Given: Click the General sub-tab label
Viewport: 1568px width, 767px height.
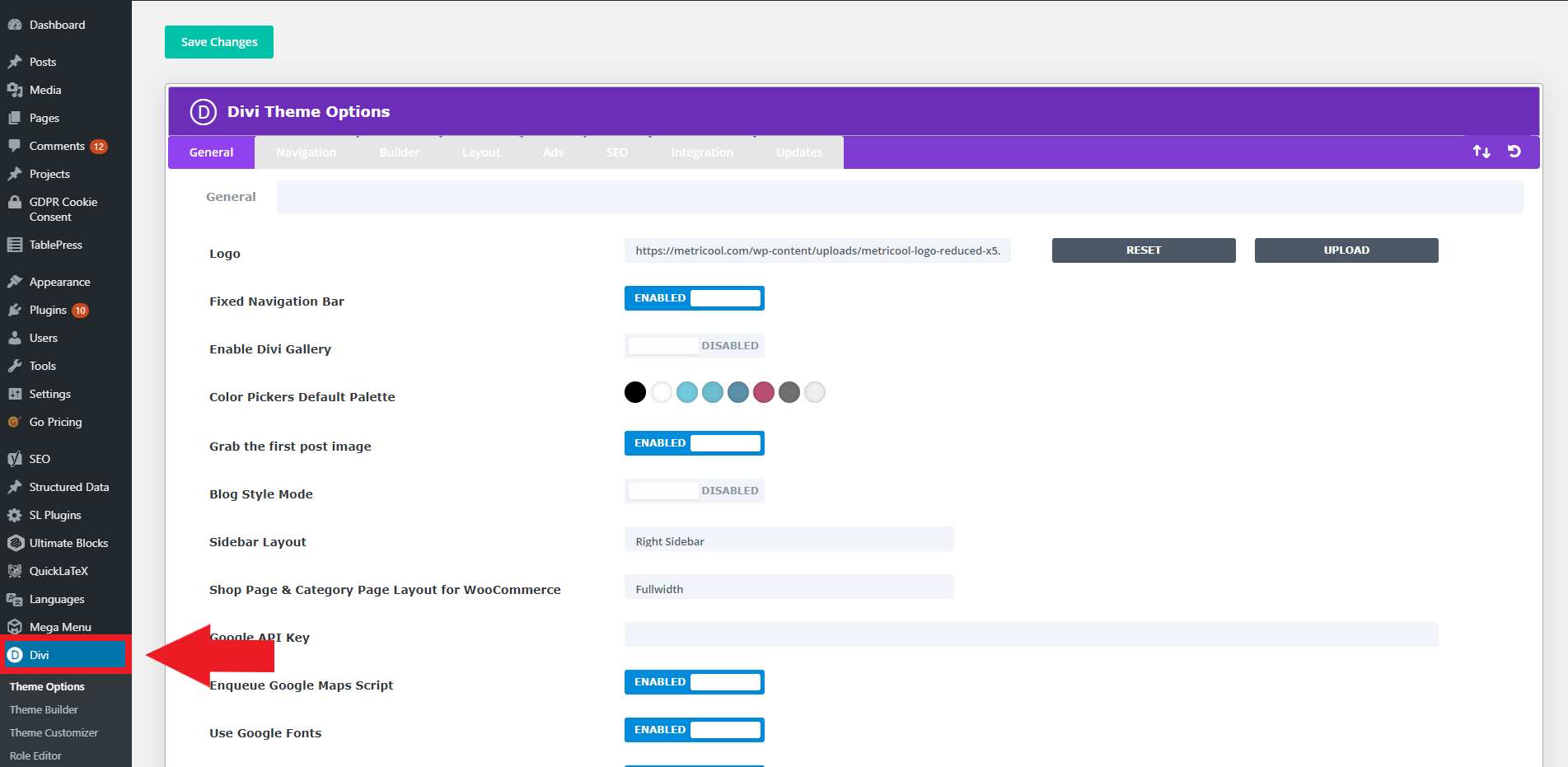Looking at the screenshot, I should pyautogui.click(x=231, y=197).
